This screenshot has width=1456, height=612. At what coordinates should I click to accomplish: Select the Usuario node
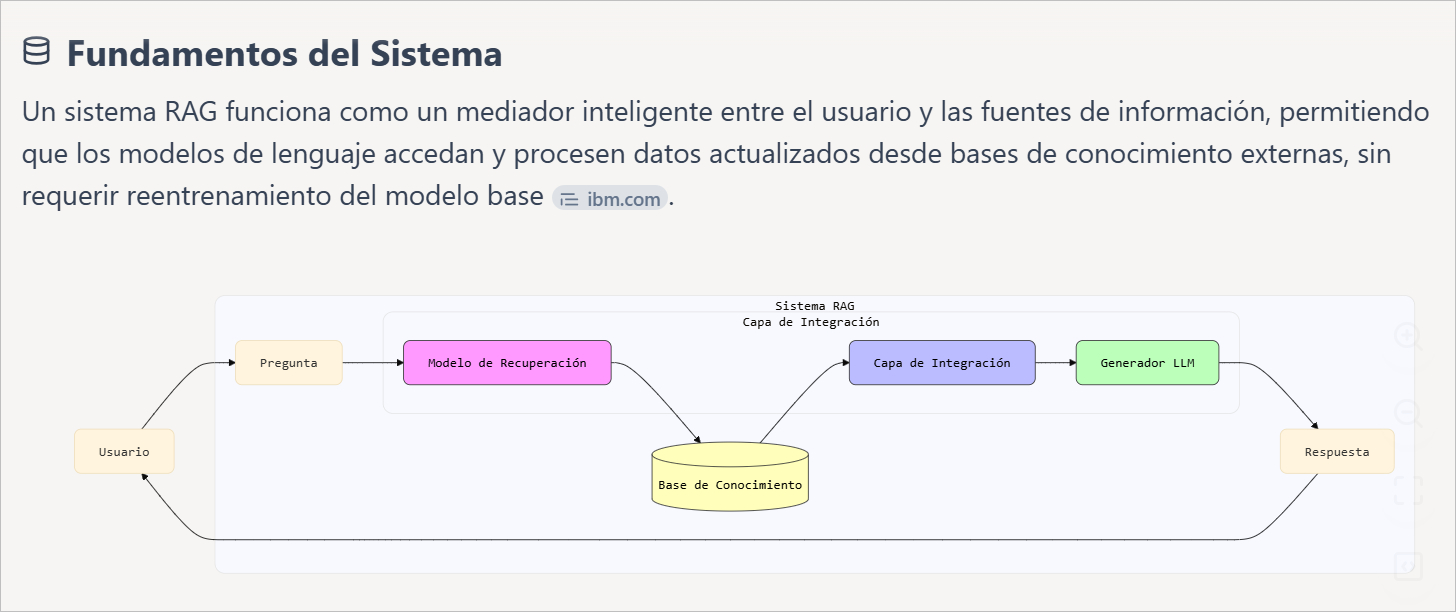pyautogui.click(x=124, y=452)
